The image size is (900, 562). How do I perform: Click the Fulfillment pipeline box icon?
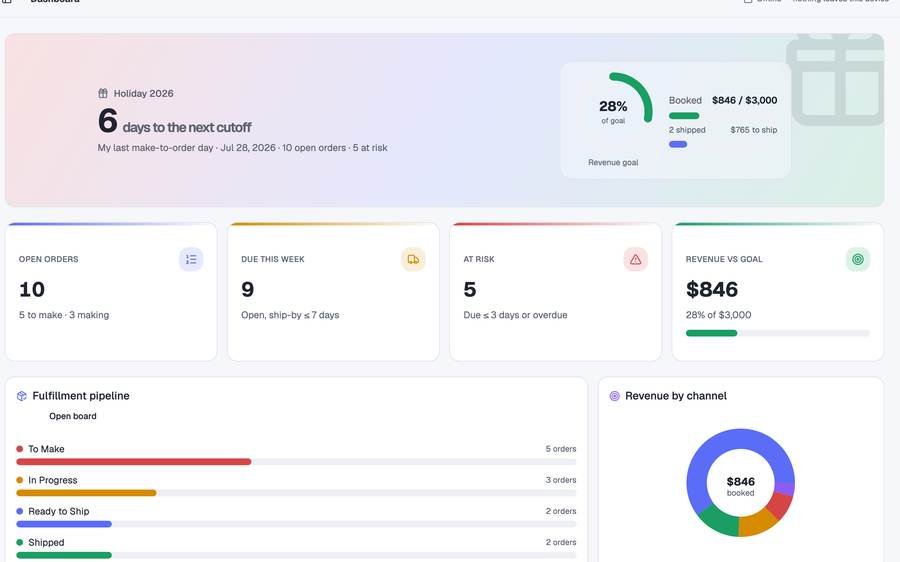point(22,396)
